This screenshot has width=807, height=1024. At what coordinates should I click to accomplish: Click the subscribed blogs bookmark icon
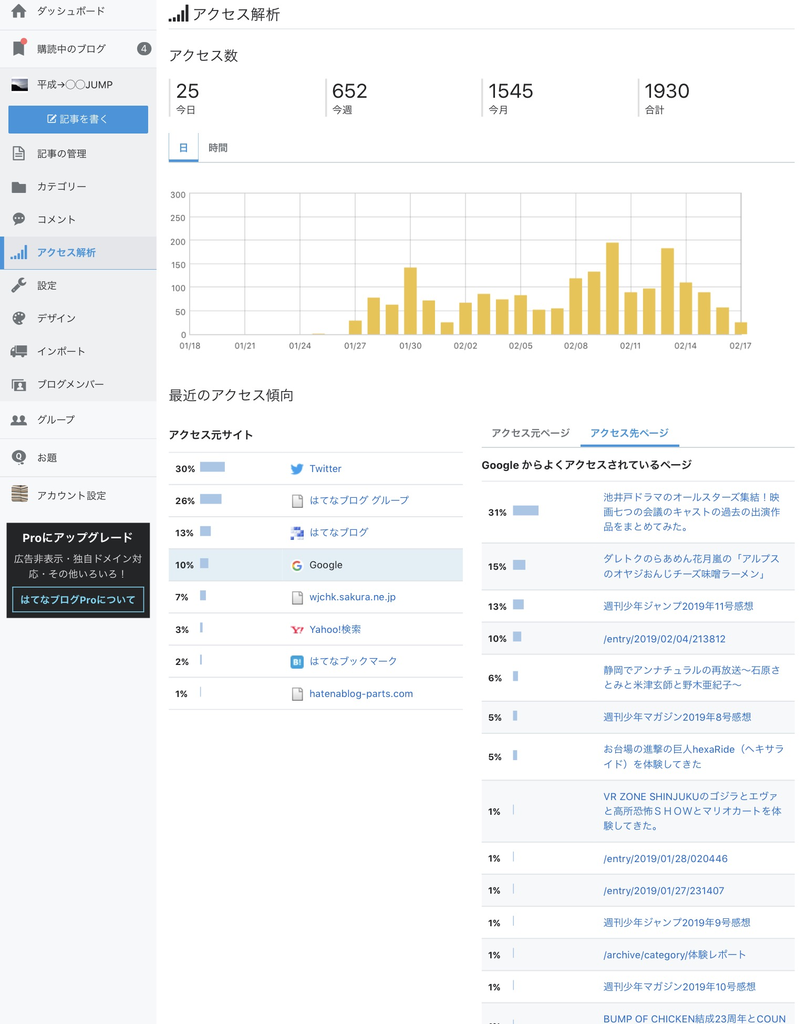tap(19, 48)
